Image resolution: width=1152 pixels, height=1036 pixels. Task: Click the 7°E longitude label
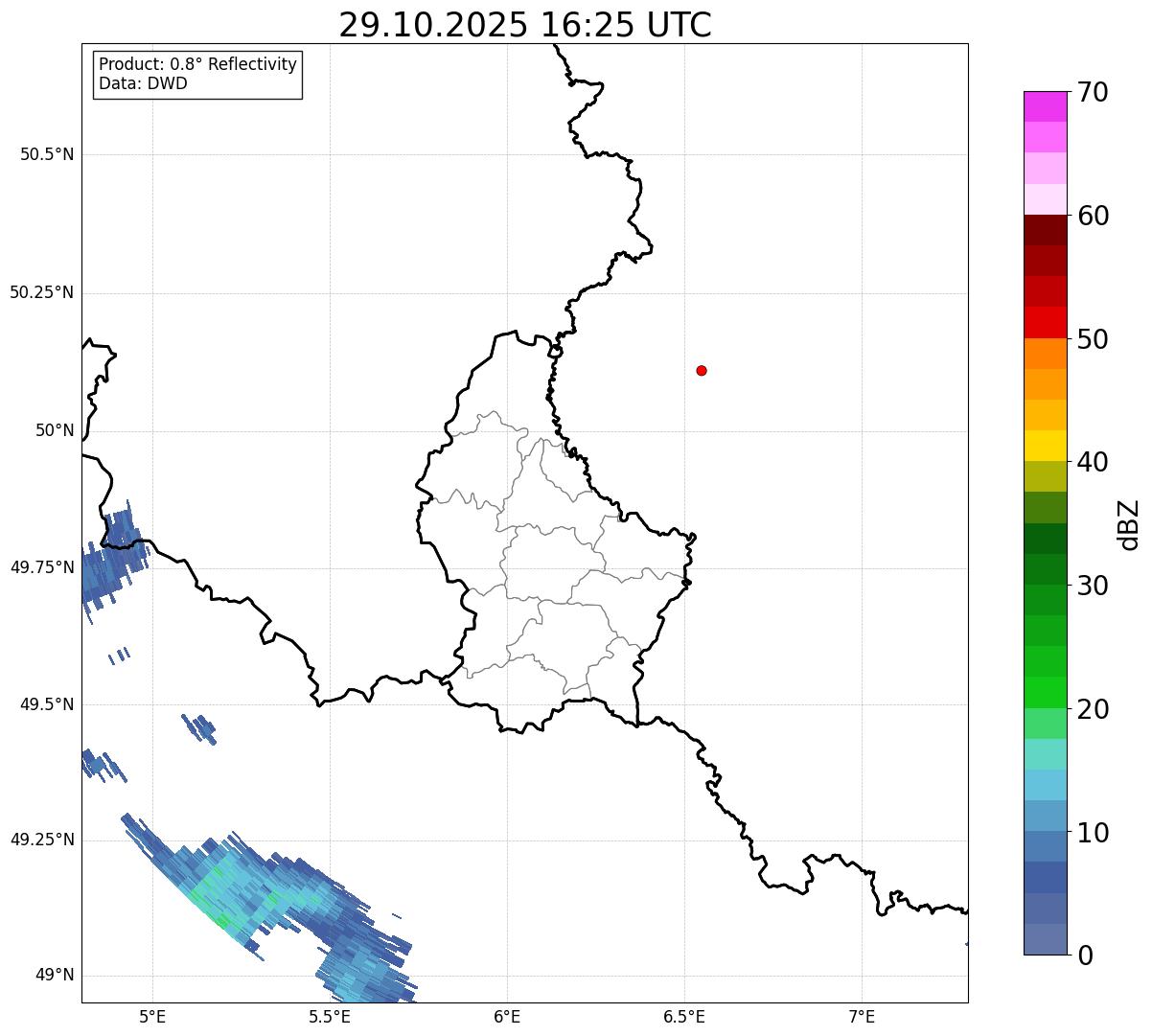click(x=862, y=1016)
